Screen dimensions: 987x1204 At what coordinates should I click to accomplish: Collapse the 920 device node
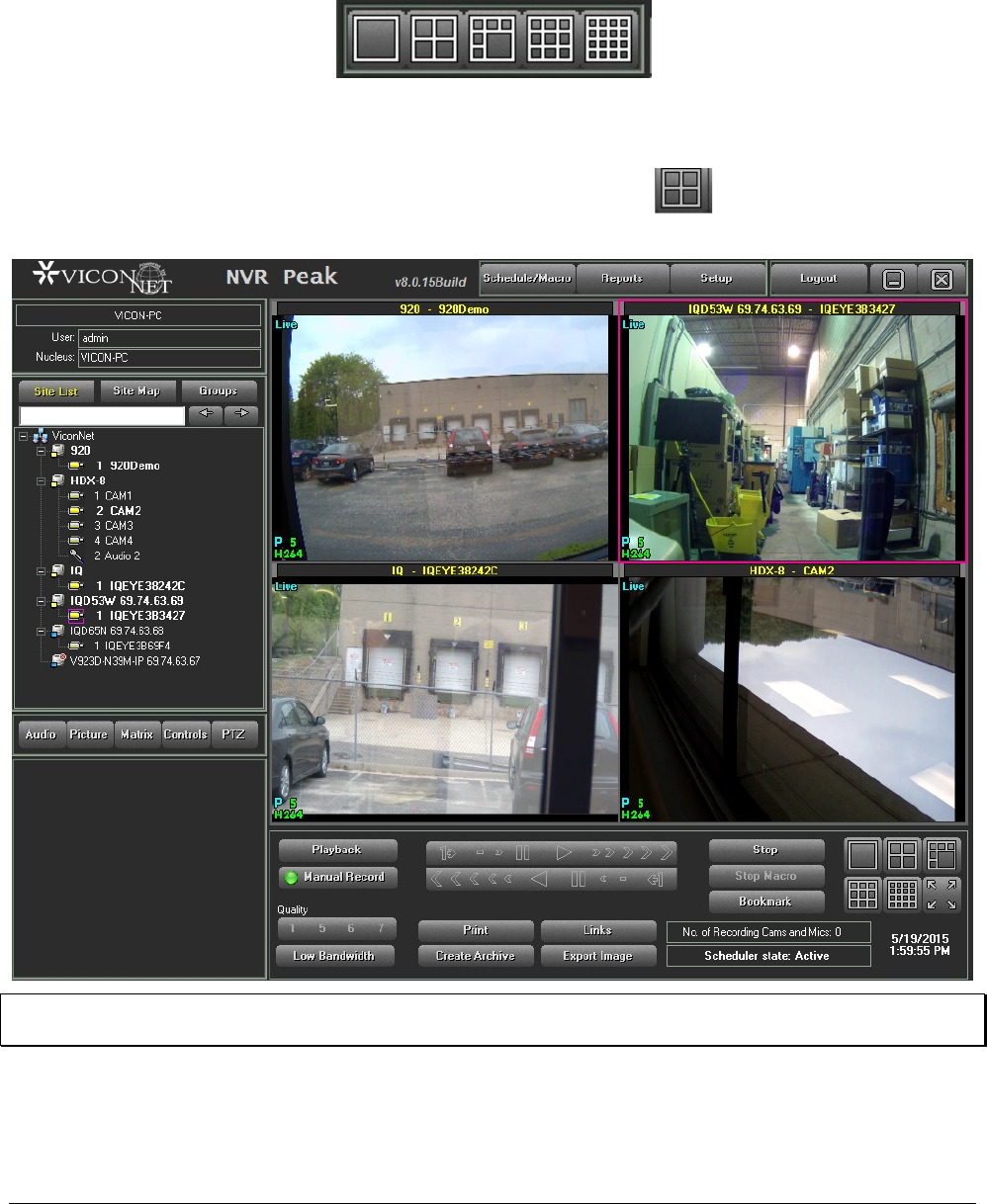(x=41, y=451)
